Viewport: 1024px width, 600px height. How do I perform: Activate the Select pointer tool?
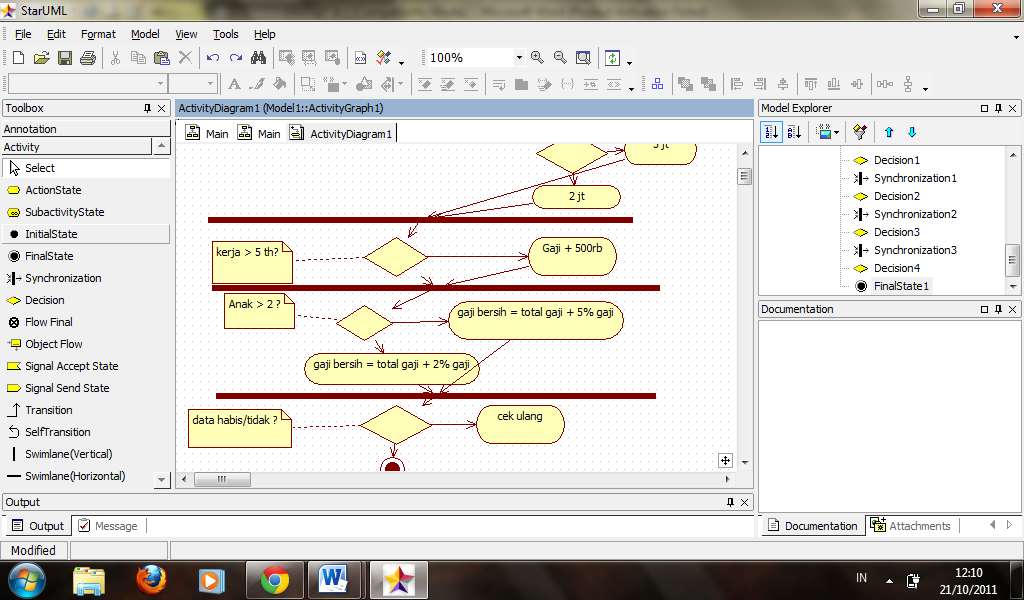click(86, 168)
